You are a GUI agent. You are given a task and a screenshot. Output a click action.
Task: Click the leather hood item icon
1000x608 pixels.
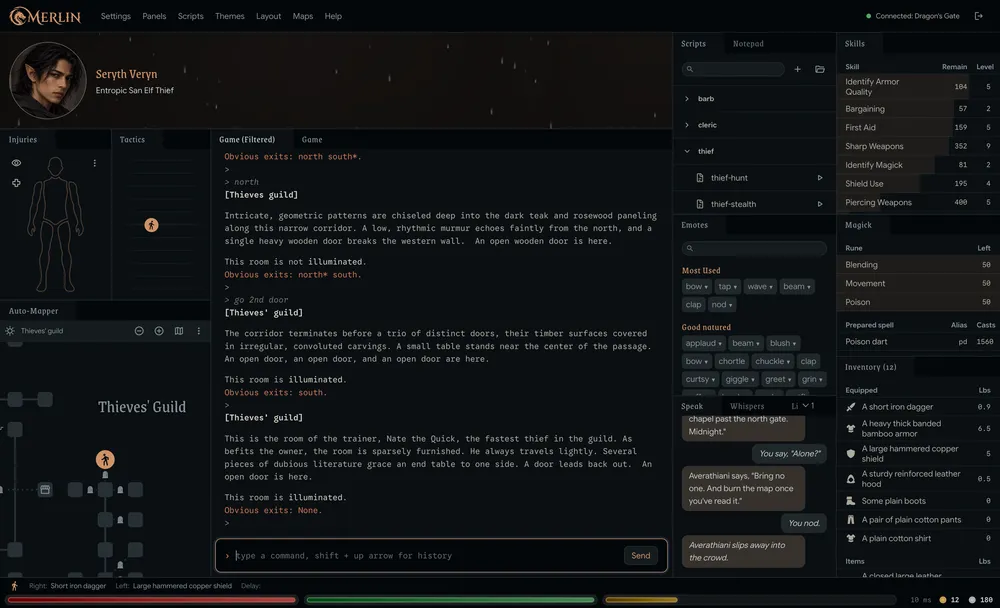tap(851, 478)
